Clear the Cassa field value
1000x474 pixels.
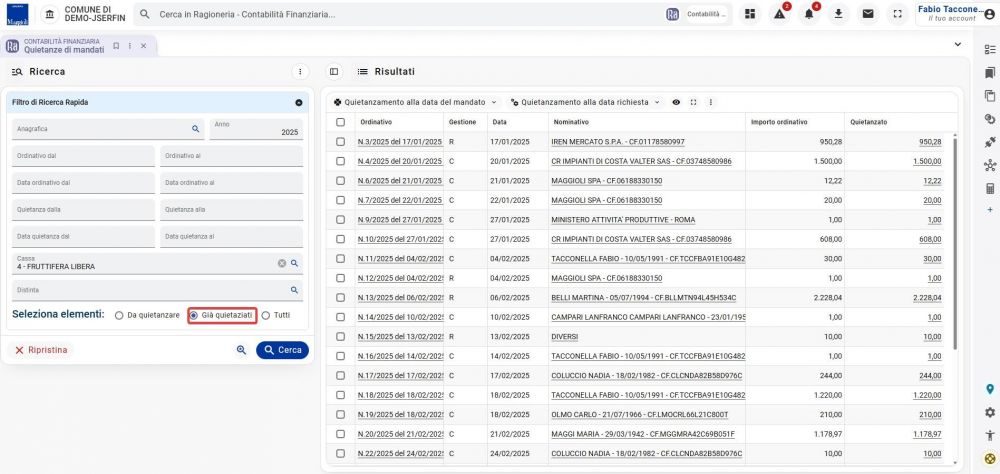pos(282,263)
